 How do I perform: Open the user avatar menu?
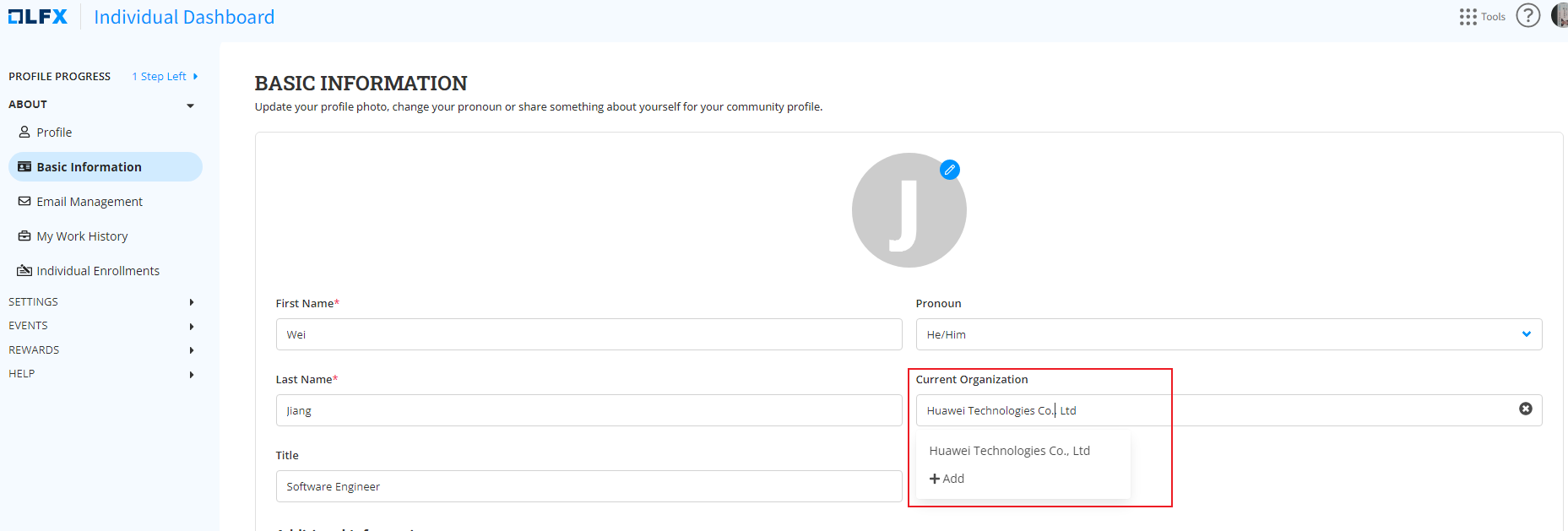[1560, 16]
